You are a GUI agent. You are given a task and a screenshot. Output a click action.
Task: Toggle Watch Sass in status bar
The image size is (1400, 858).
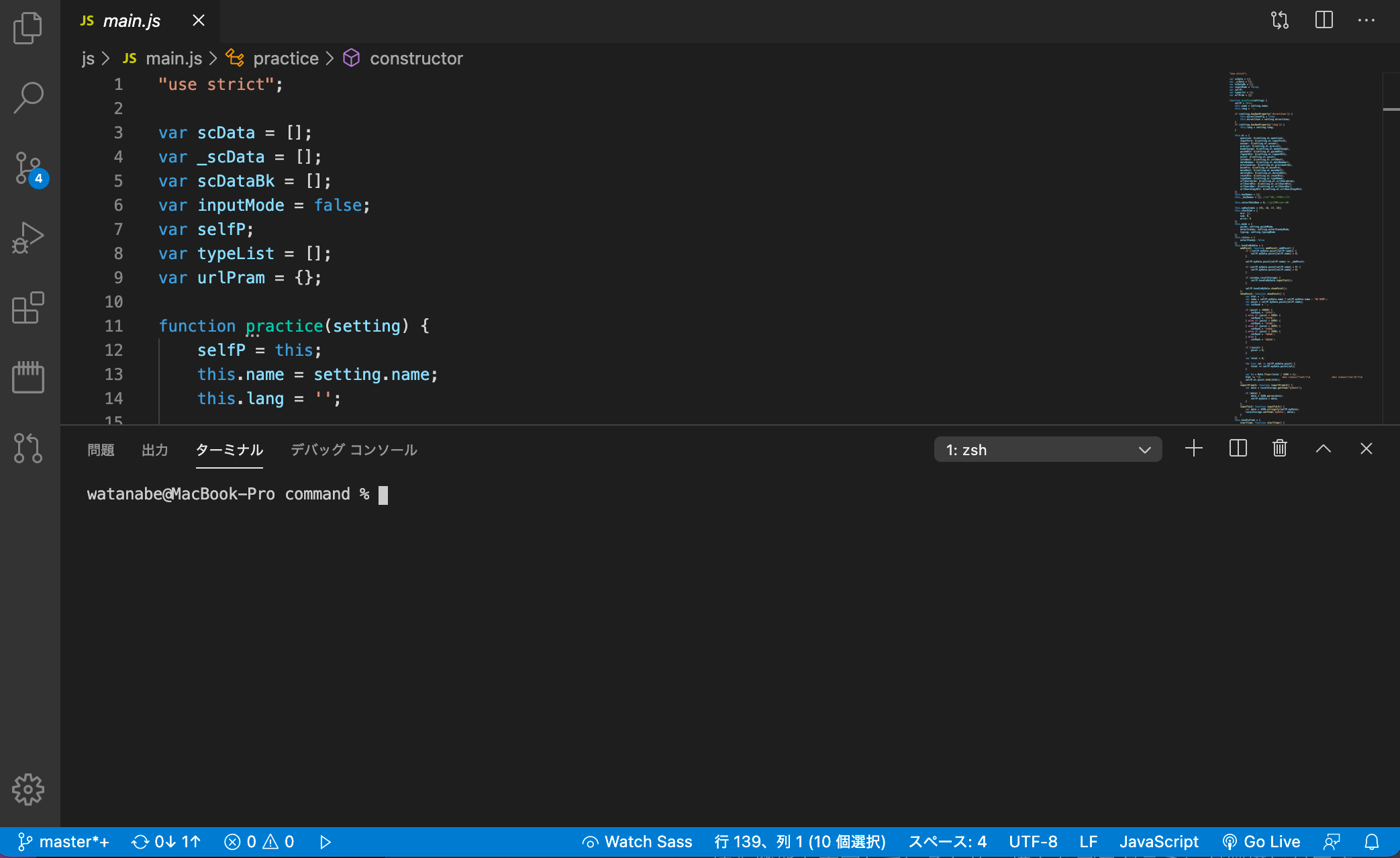[x=637, y=842]
